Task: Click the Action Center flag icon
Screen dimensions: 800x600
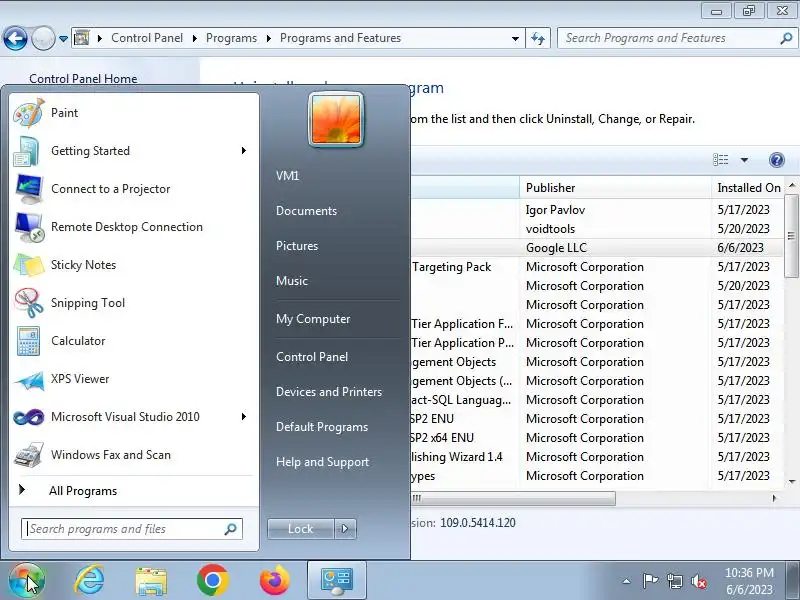Action: [x=650, y=581]
